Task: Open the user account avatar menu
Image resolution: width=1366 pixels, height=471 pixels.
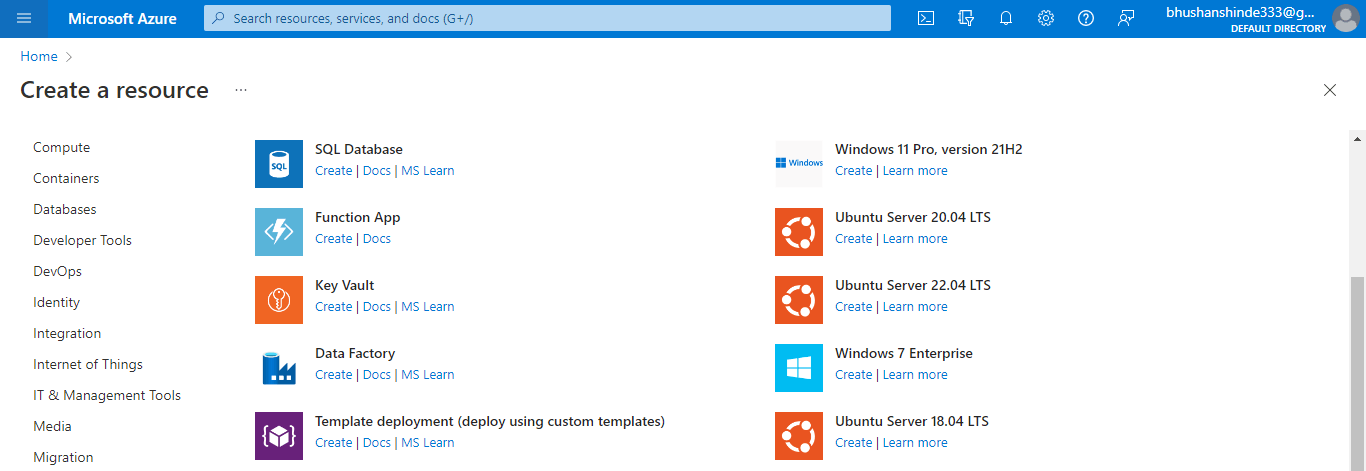Action: click(x=1345, y=18)
